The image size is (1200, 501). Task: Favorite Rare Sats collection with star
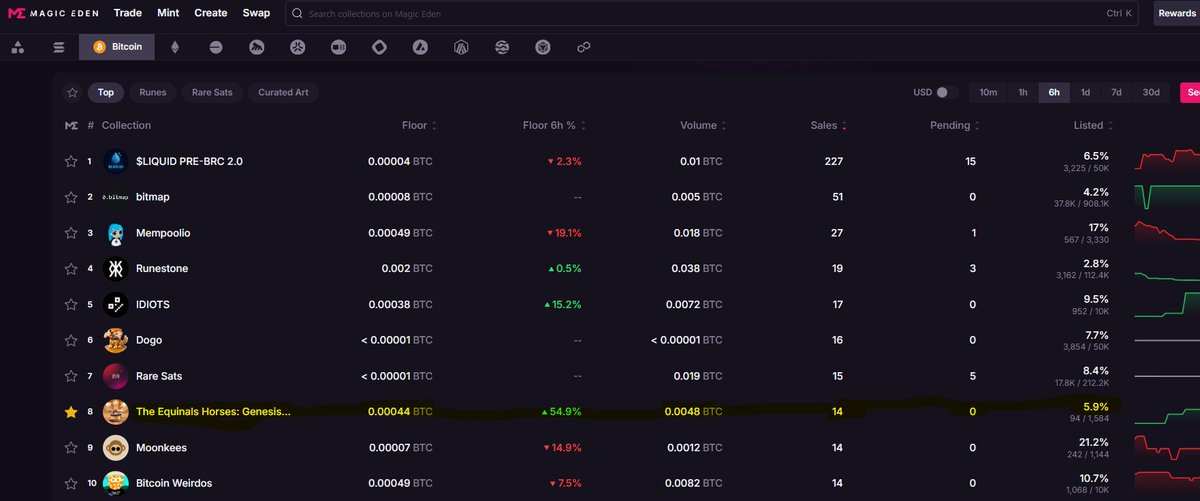[x=71, y=376]
